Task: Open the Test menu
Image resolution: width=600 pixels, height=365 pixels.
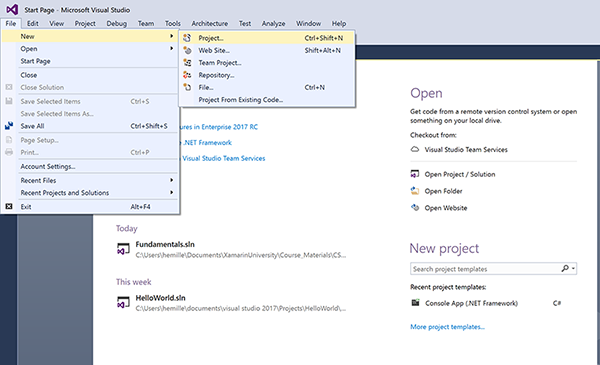Action: pos(245,23)
